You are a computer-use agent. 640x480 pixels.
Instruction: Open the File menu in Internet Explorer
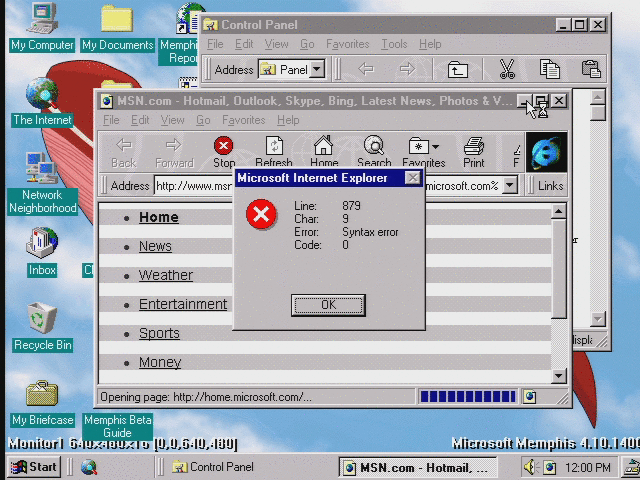click(x=111, y=120)
